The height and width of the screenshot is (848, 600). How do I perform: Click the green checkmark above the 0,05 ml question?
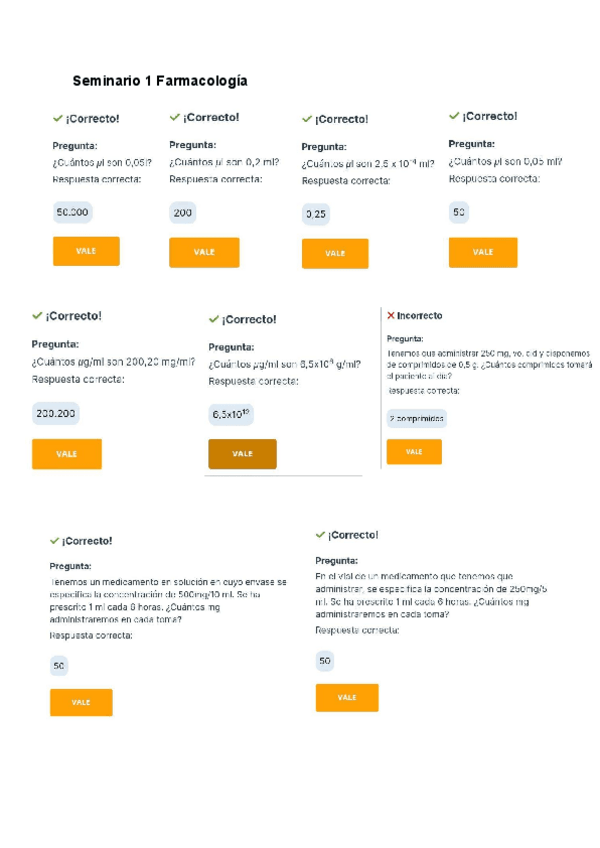tap(454, 116)
